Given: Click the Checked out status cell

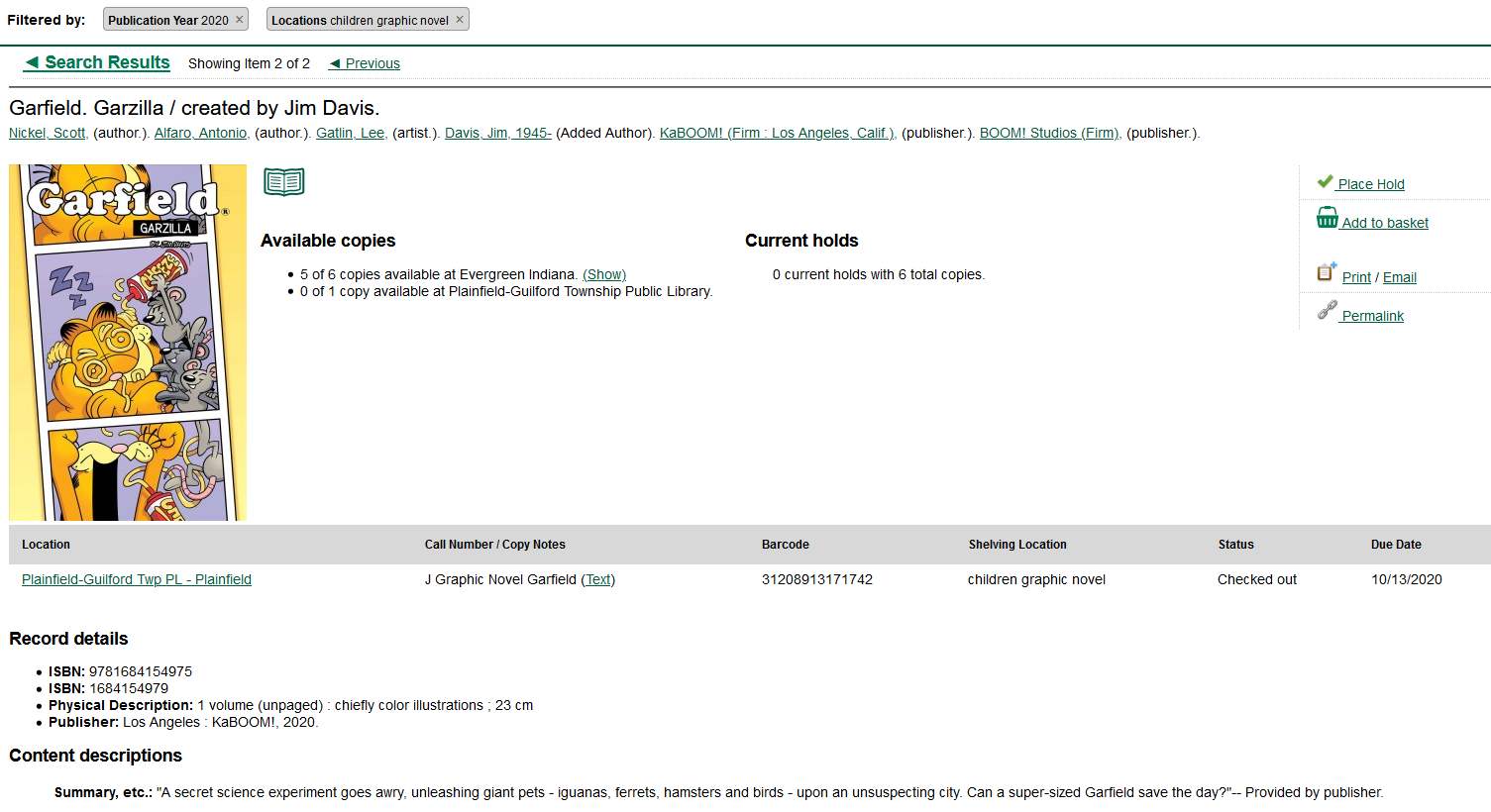Looking at the screenshot, I should [1257, 579].
